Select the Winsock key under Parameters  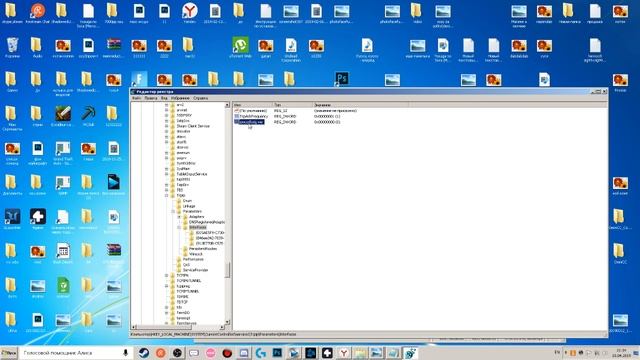click(x=196, y=254)
